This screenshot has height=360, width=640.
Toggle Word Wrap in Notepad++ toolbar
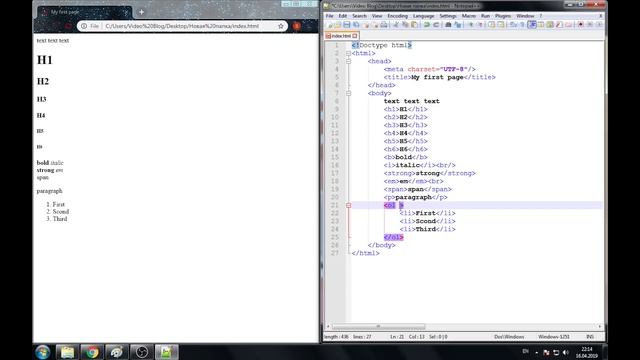513,25
